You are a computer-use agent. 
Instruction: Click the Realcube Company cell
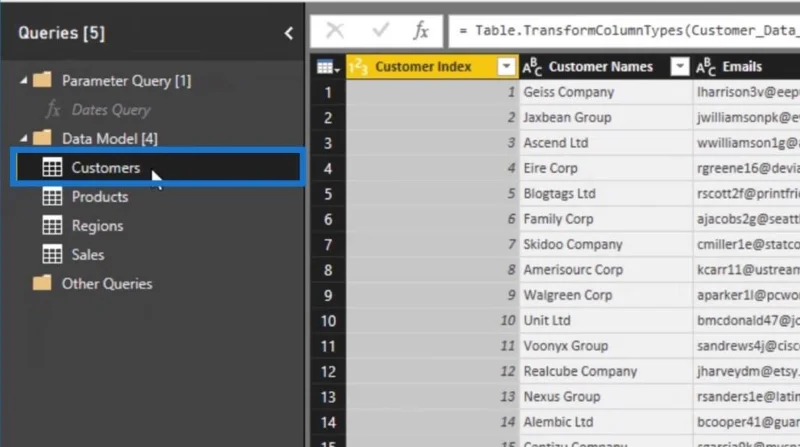coord(606,371)
